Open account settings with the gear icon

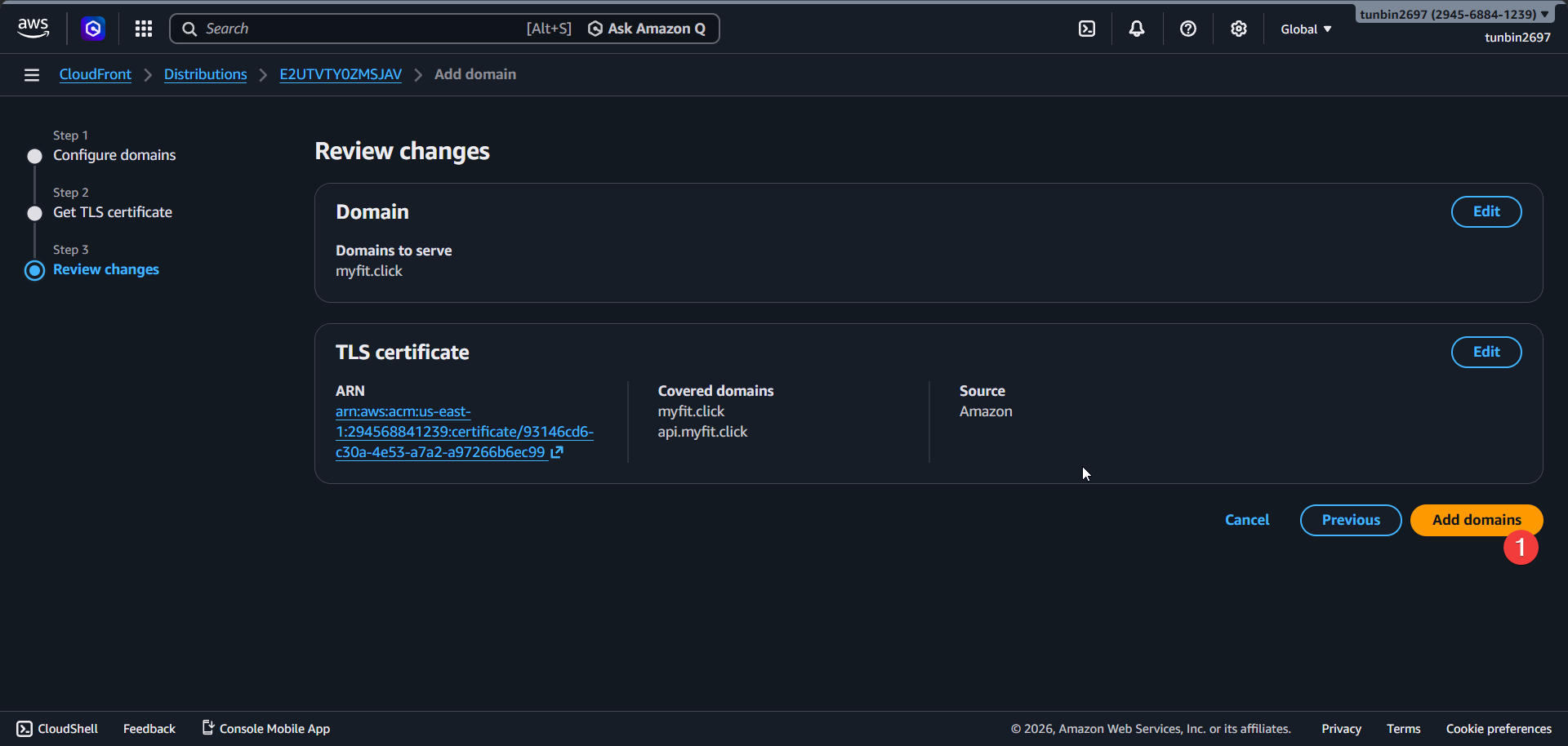1238,29
